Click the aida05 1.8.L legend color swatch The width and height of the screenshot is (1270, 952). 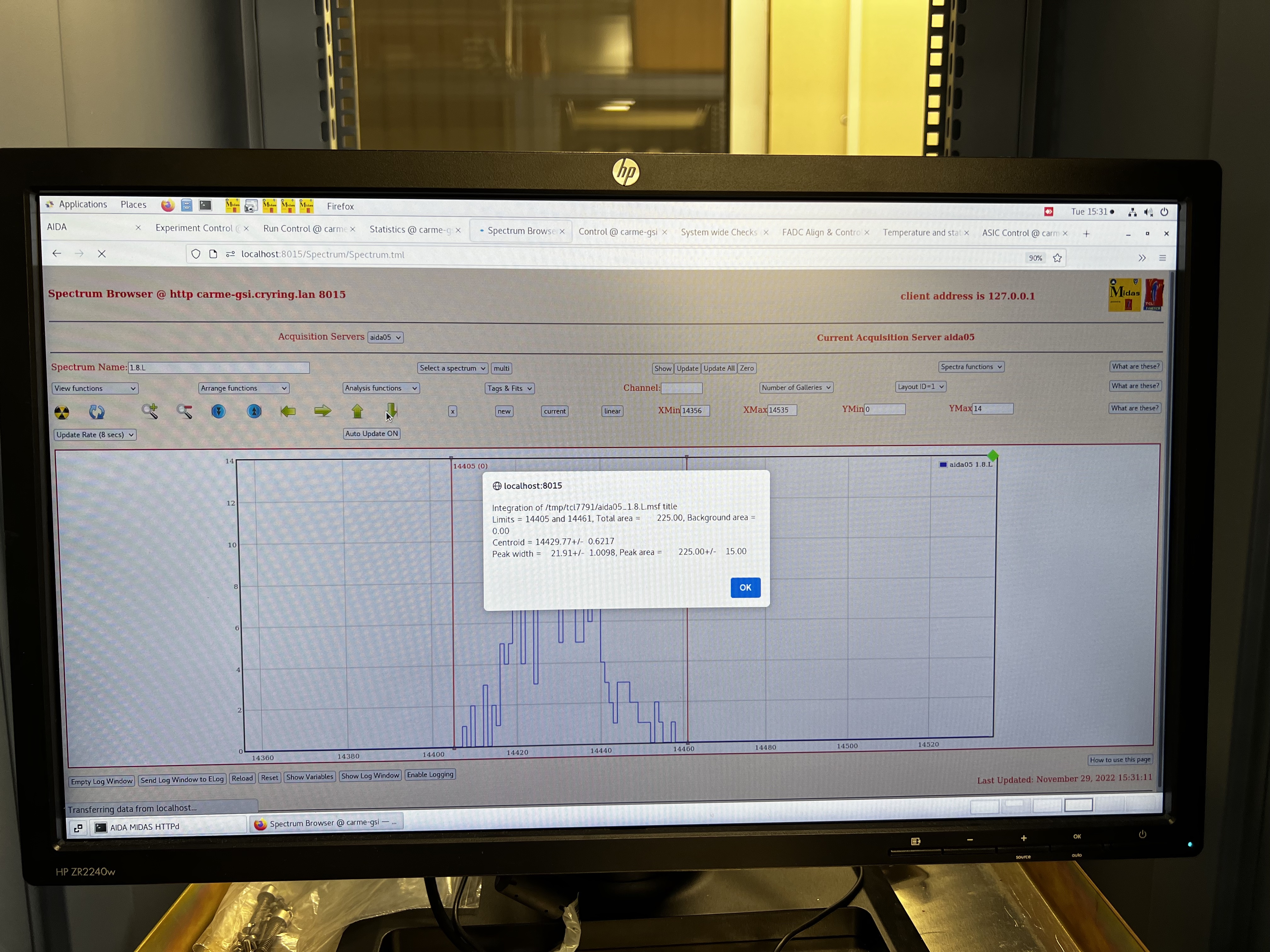pos(943,465)
